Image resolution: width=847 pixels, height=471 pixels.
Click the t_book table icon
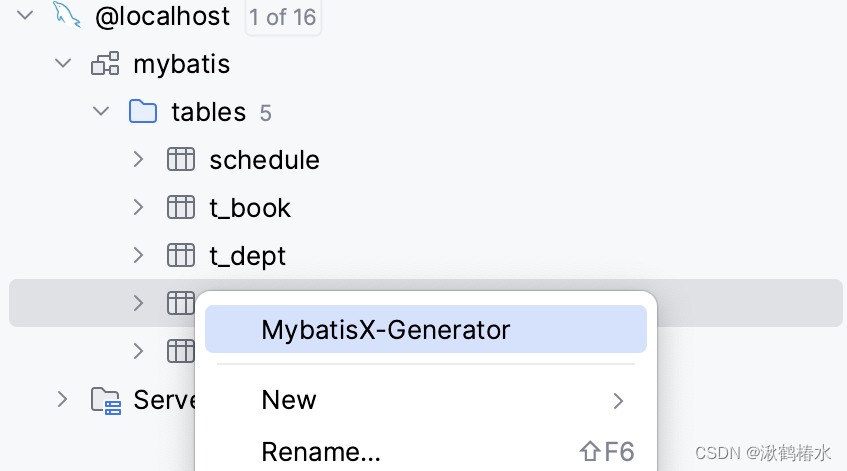click(180, 207)
